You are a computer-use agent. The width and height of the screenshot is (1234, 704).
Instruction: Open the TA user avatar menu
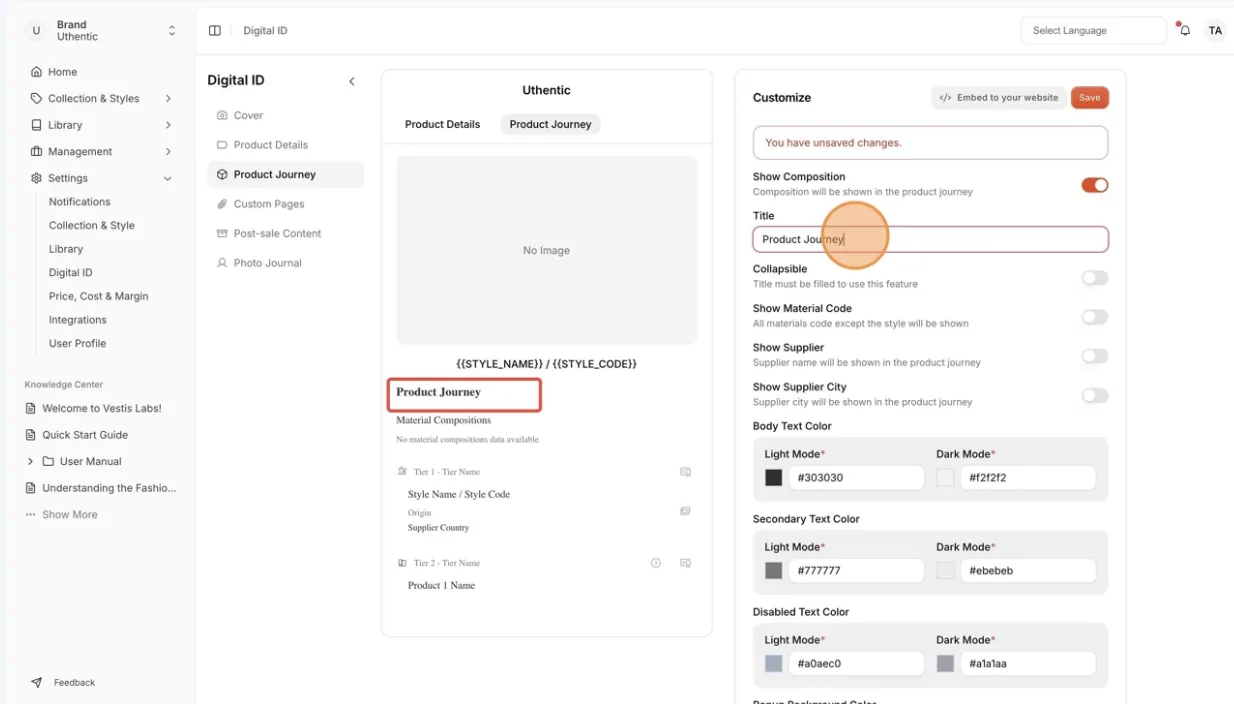(x=1215, y=31)
